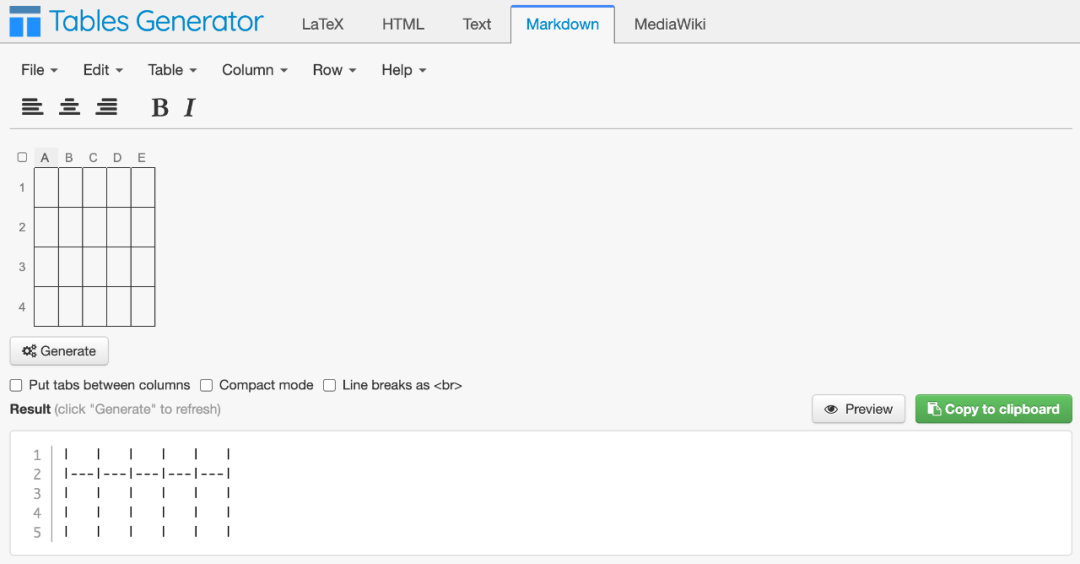Expand the Row dropdown menu

334,70
